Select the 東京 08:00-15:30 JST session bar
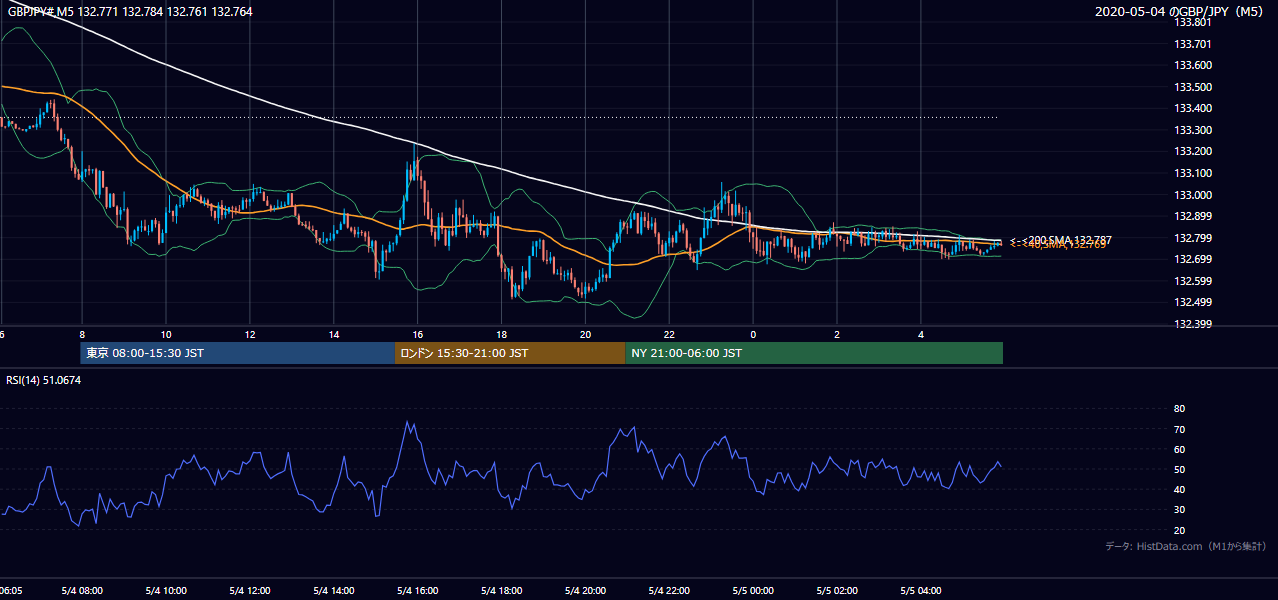Viewport: 1278px width, 600px height. pos(238,353)
